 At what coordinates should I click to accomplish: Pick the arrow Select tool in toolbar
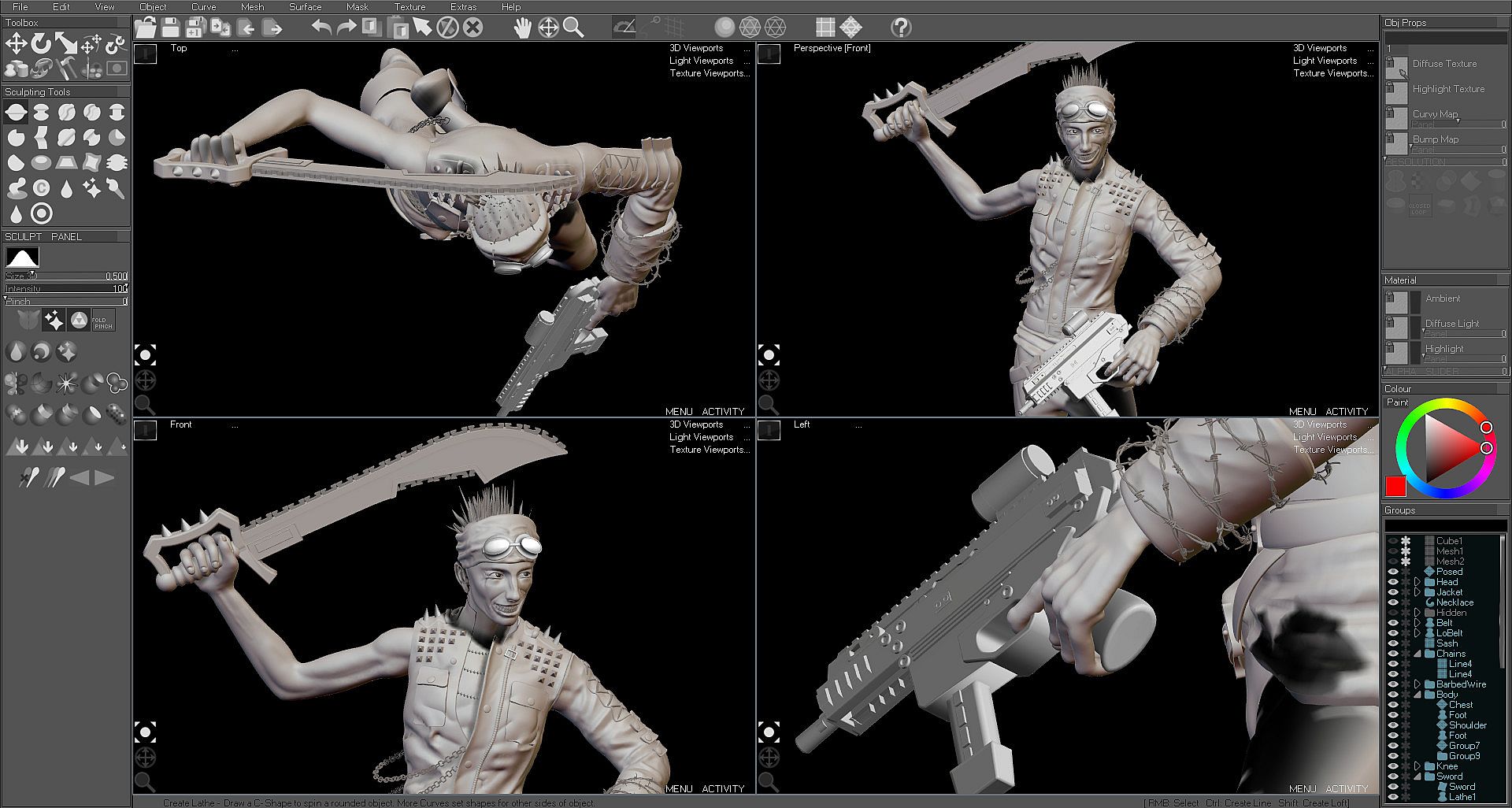click(x=422, y=28)
